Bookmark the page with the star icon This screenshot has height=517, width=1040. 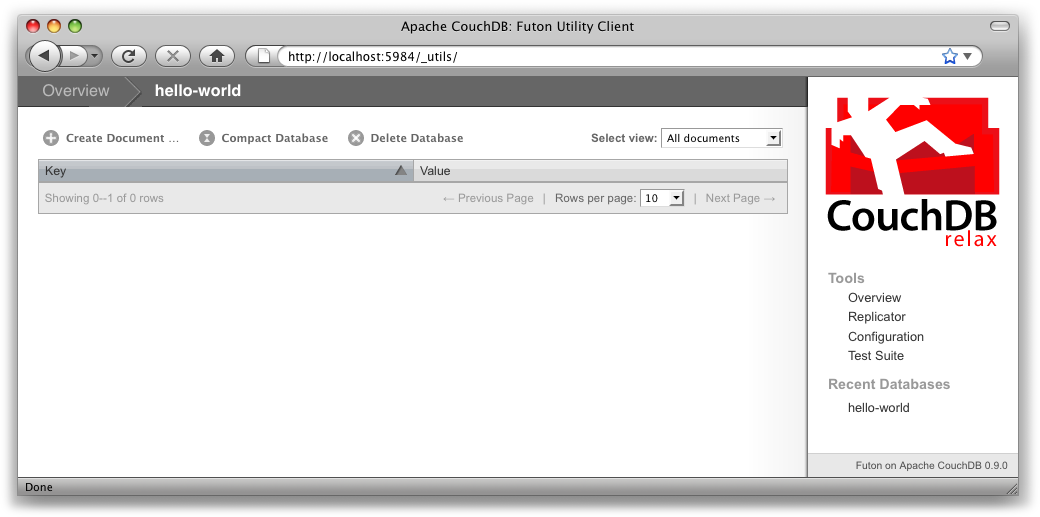[949, 57]
